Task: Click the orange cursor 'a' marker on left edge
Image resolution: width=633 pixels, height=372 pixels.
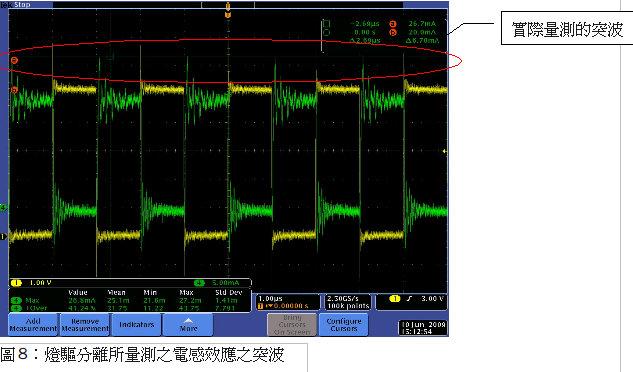Action: 15,61
